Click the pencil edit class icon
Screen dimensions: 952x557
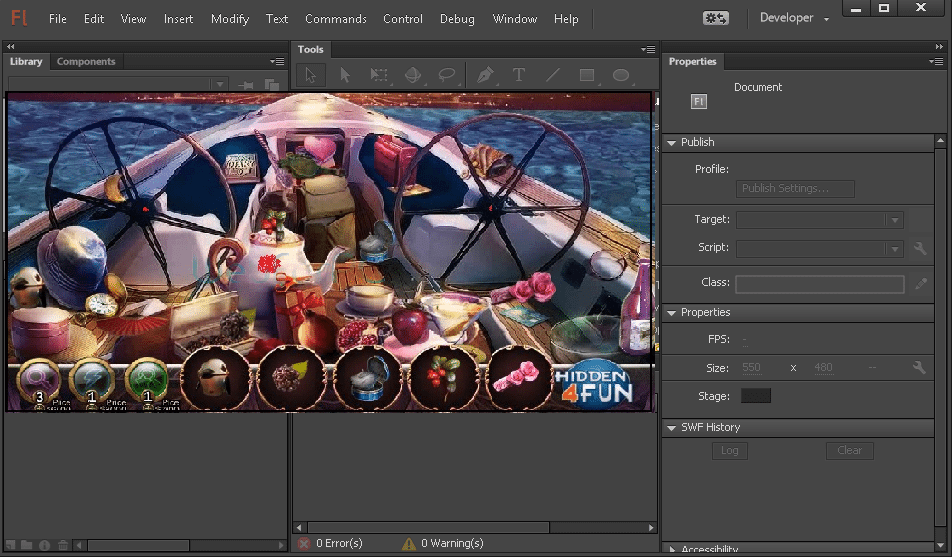[921, 284]
